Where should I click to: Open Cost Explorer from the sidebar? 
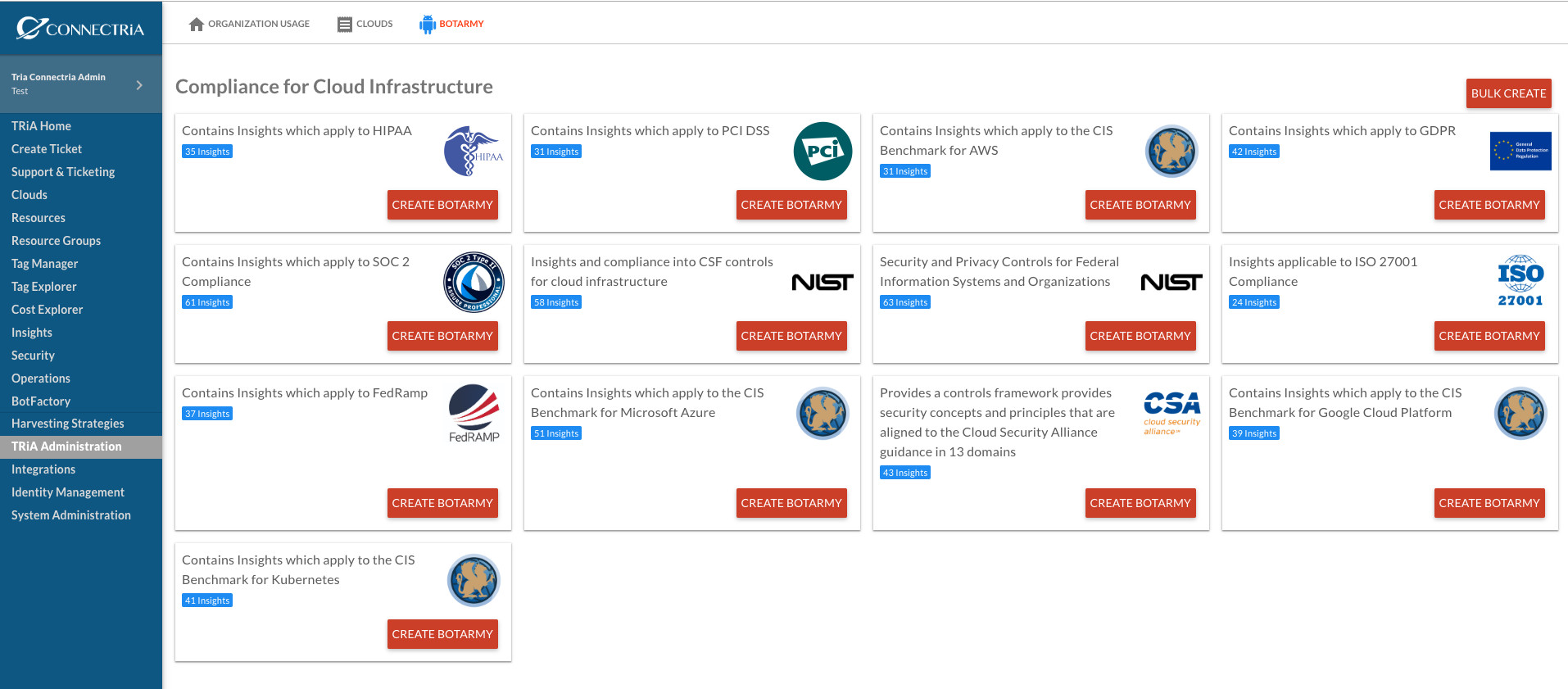tap(48, 310)
